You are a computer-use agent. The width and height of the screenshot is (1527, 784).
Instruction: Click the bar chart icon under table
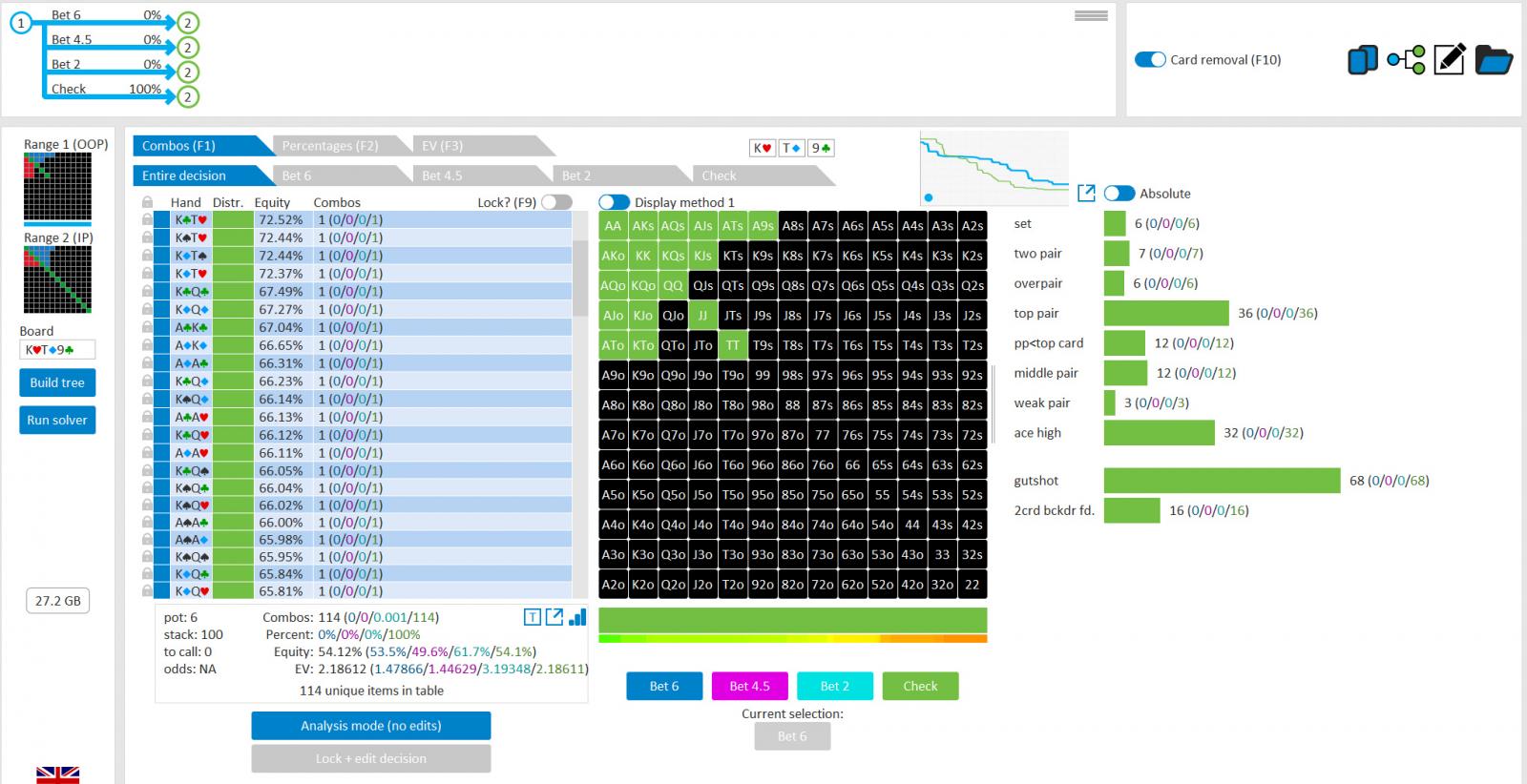[x=577, y=617]
